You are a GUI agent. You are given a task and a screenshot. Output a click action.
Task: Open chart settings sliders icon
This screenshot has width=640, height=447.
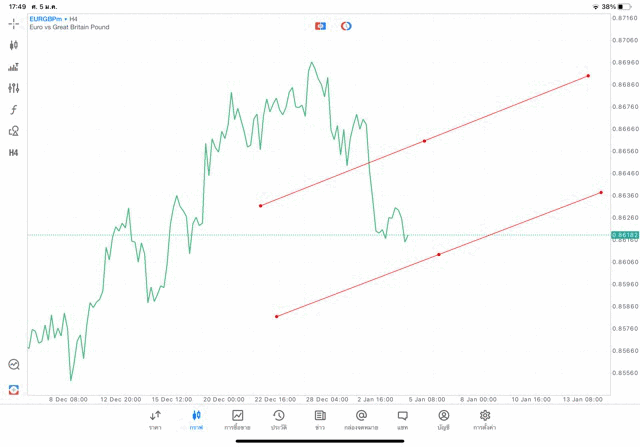pyautogui.click(x=14, y=88)
